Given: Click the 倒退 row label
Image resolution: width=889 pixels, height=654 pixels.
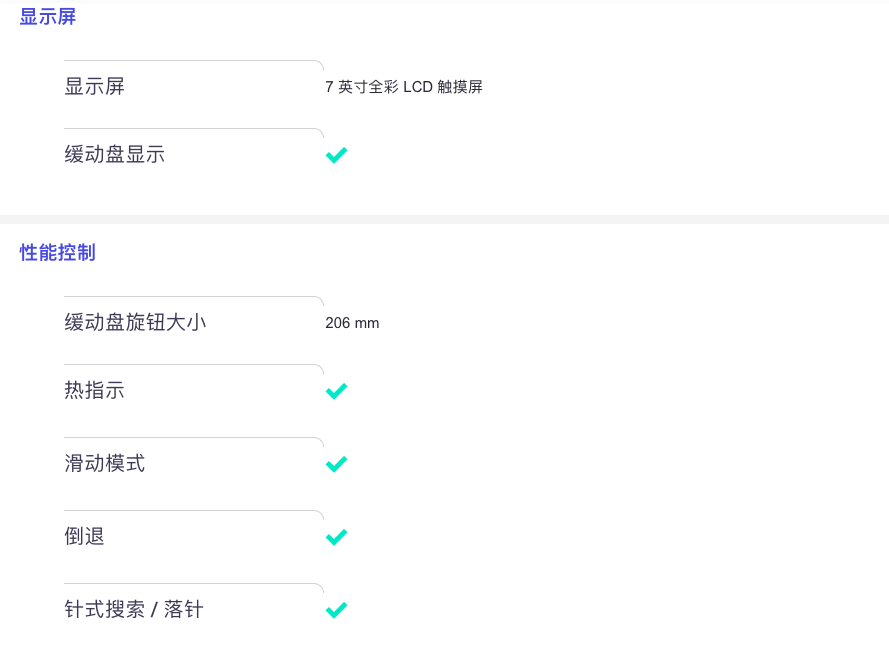Looking at the screenshot, I should click(x=84, y=536).
